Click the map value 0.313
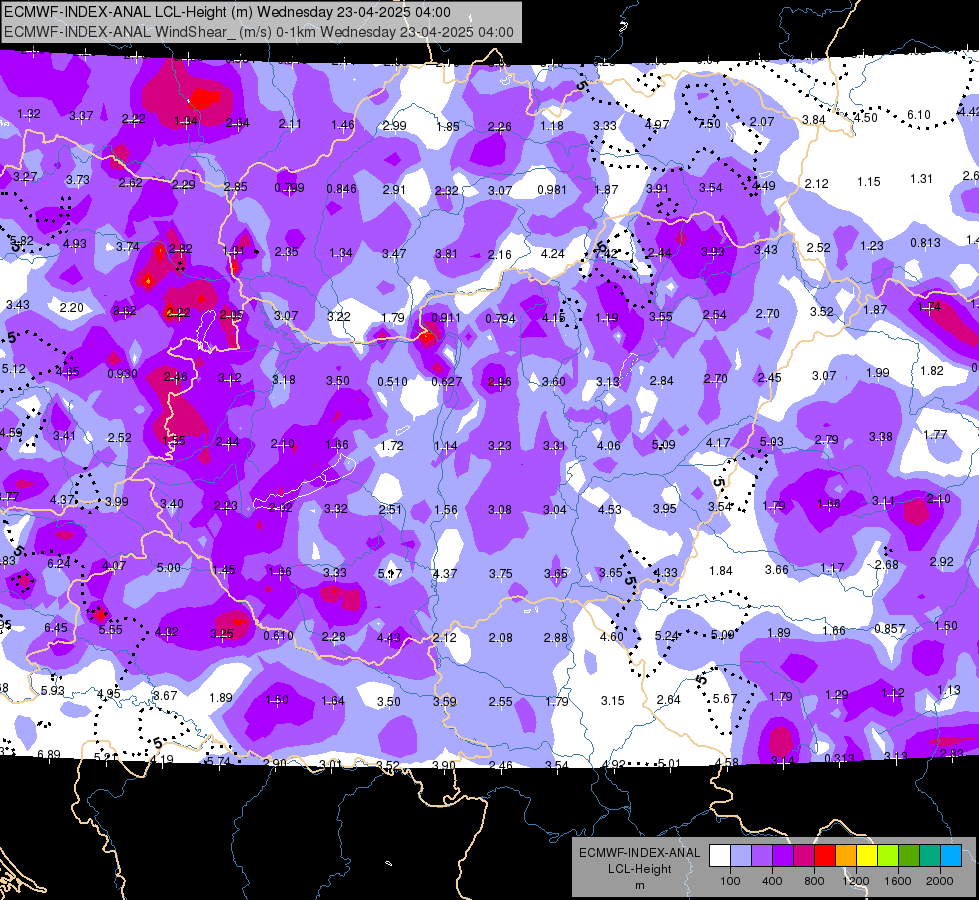Screen dimensions: 979x900 pos(839,758)
